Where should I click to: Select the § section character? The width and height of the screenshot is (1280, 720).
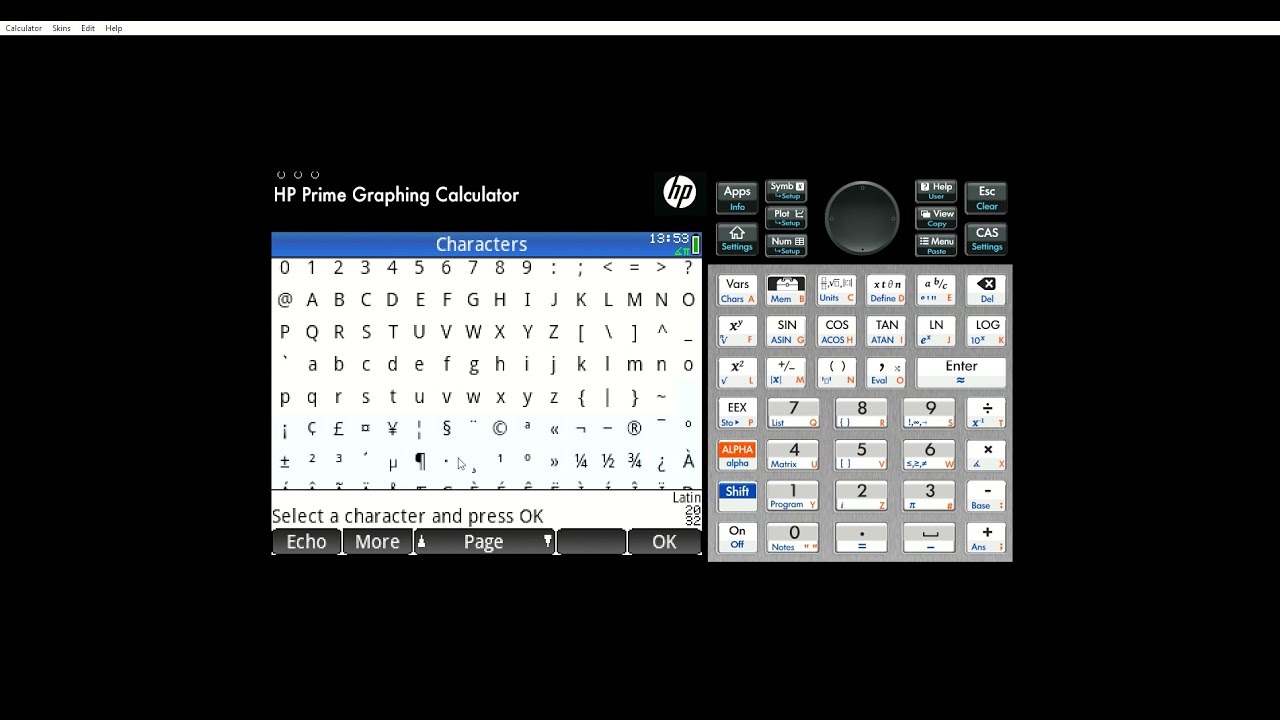click(446, 428)
